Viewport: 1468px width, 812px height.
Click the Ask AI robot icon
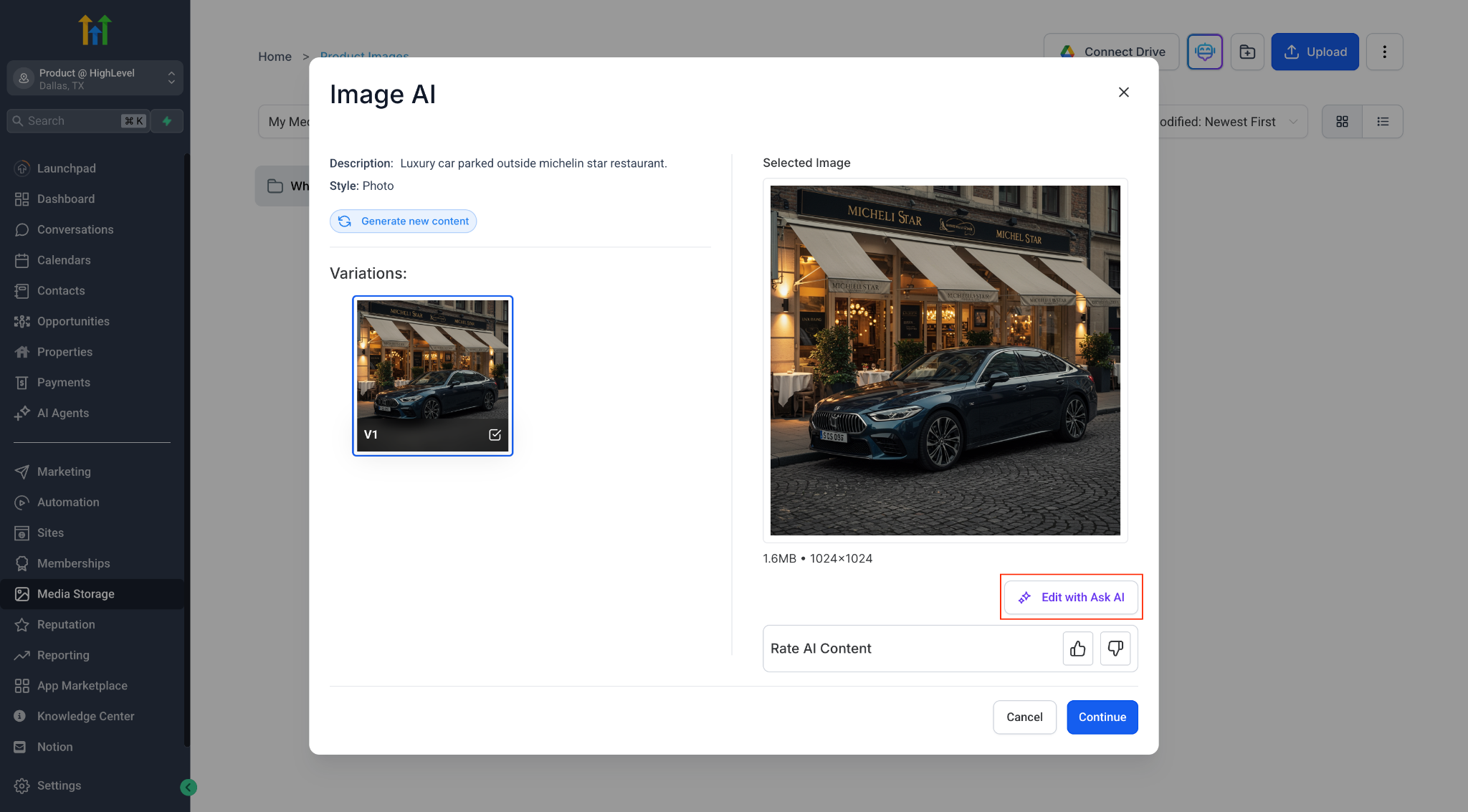coord(1205,52)
